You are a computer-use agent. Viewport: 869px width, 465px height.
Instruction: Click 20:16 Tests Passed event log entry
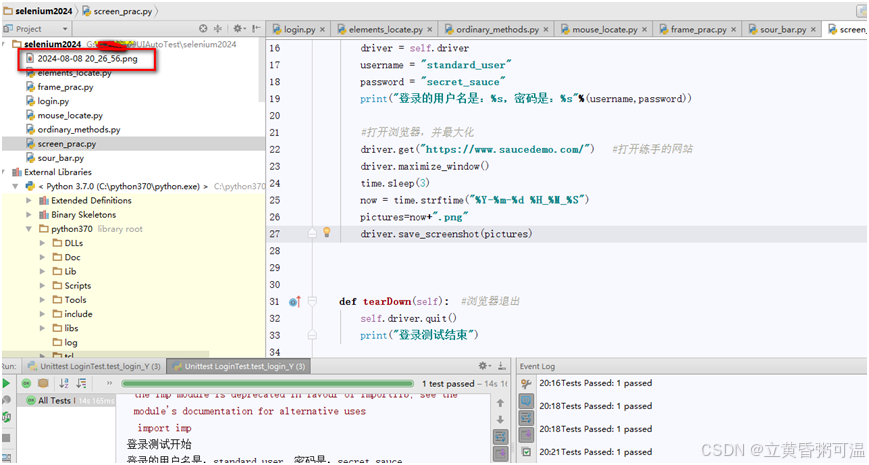pyautogui.click(x=595, y=383)
